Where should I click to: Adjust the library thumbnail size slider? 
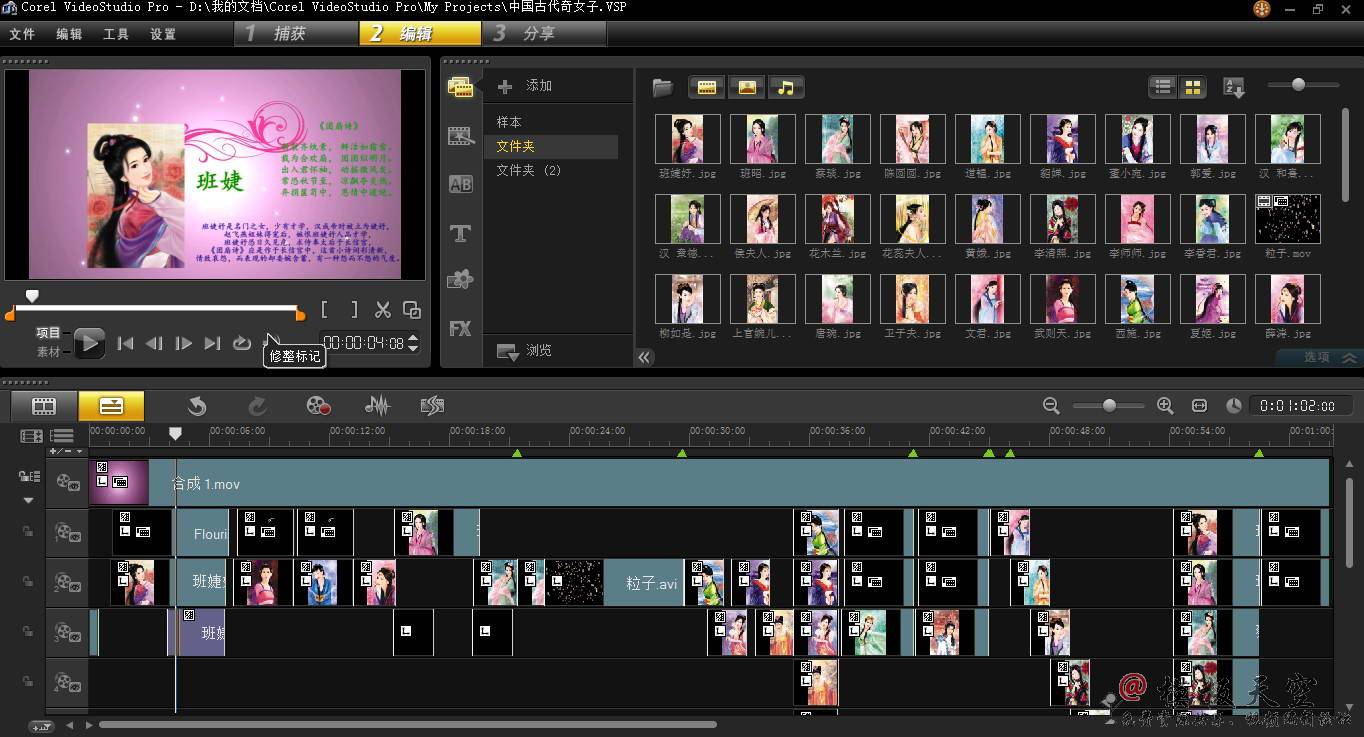[x=1298, y=85]
